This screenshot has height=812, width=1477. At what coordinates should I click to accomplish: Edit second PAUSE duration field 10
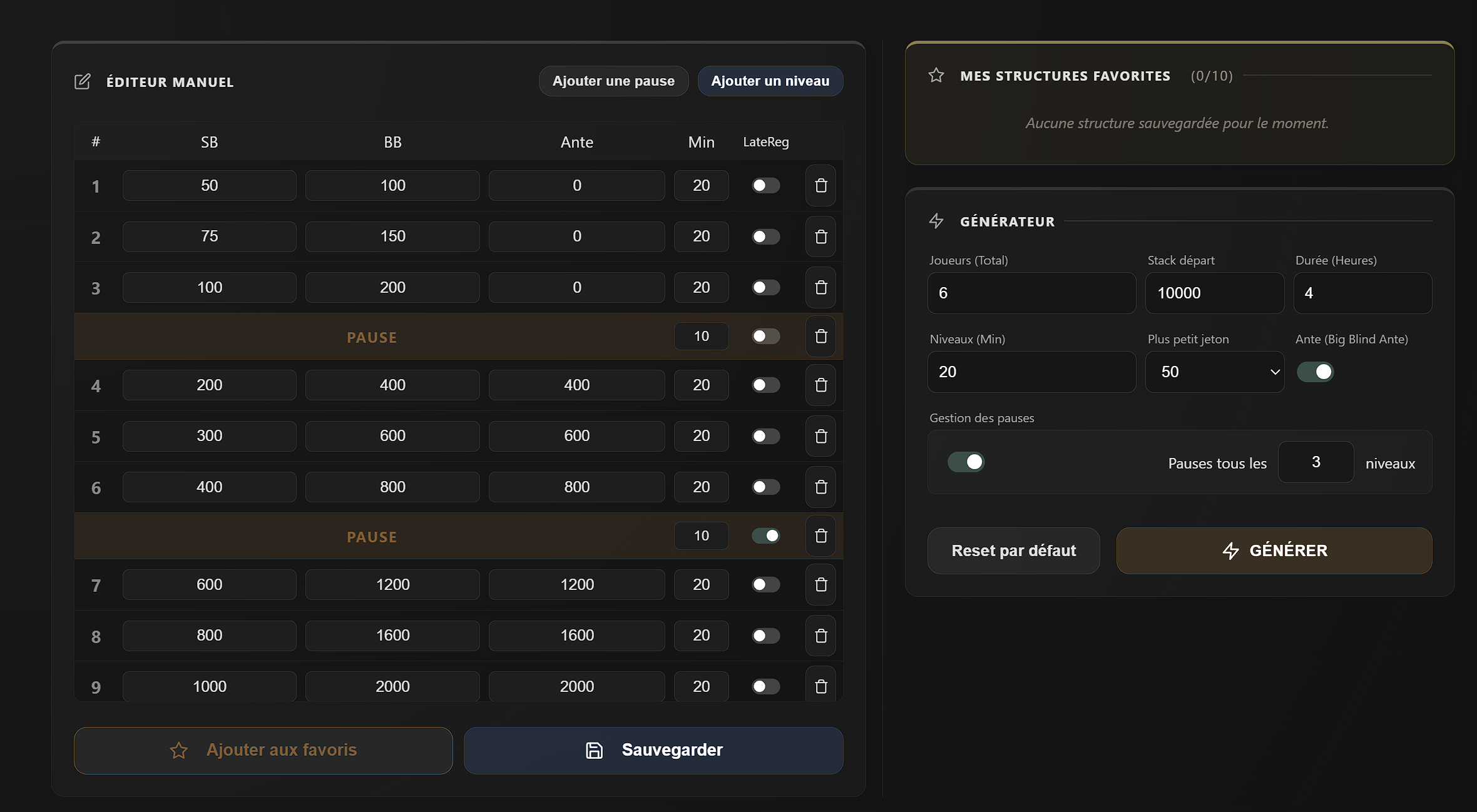click(701, 535)
